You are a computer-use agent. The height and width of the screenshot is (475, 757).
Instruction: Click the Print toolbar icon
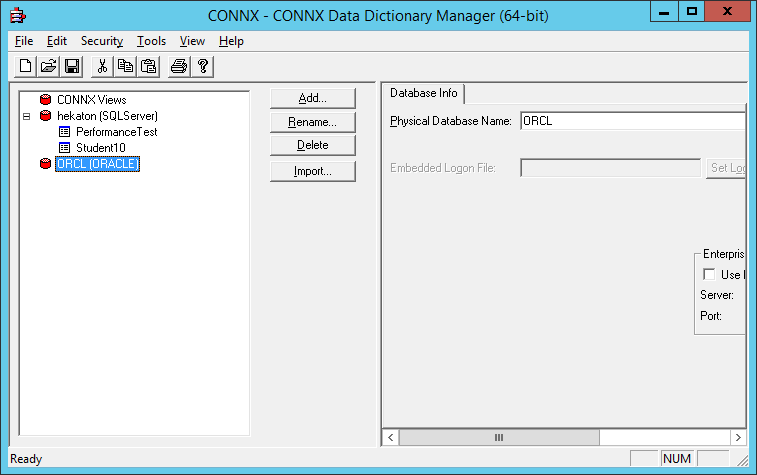click(x=179, y=66)
